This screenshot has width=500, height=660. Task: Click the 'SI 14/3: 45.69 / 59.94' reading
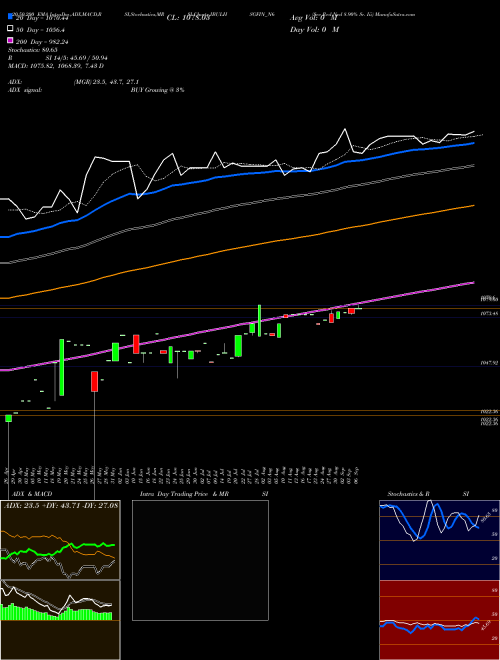coord(76,58)
